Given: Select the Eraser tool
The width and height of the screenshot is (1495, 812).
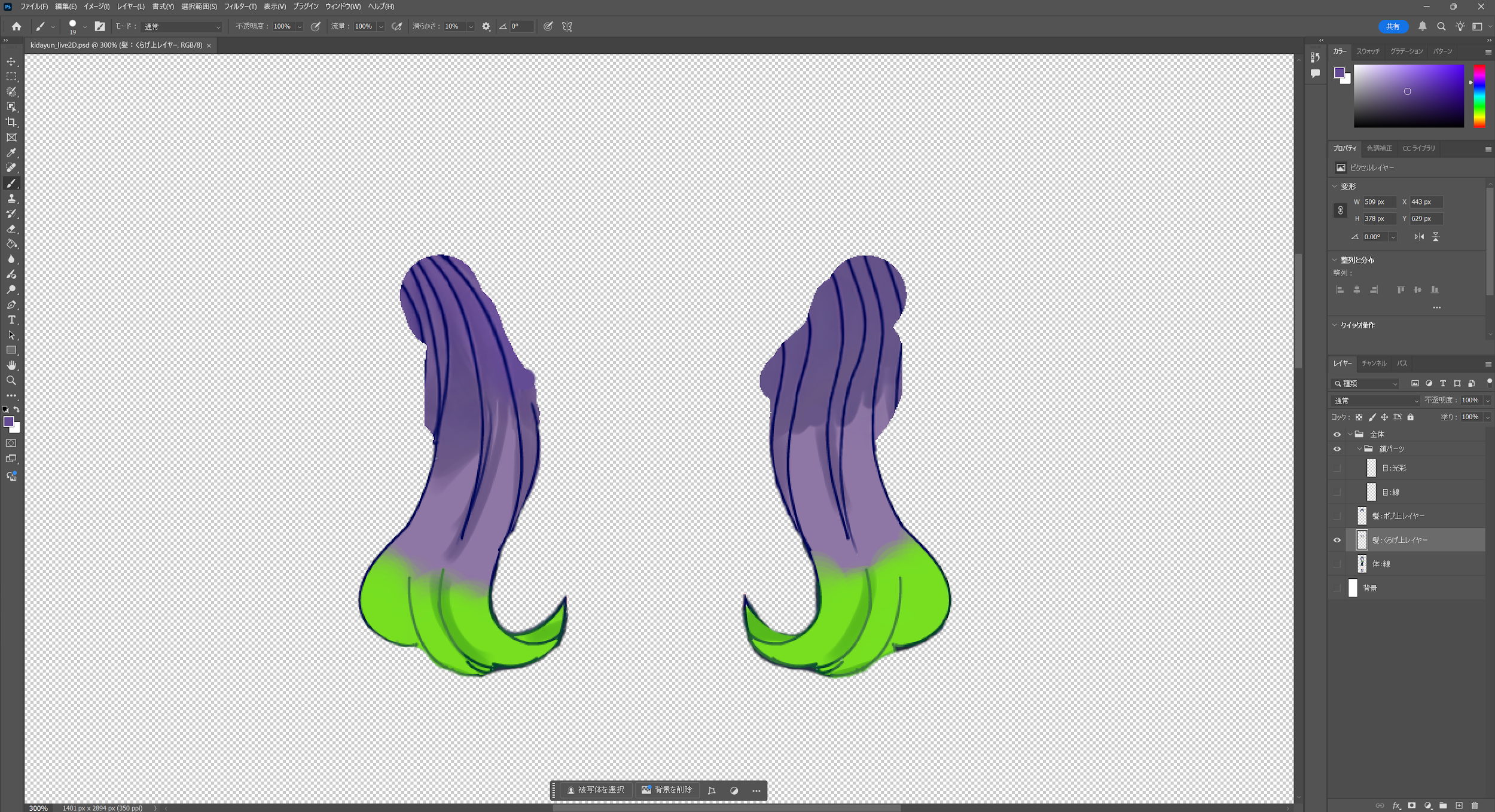Looking at the screenshot, I should coord(11,229).
